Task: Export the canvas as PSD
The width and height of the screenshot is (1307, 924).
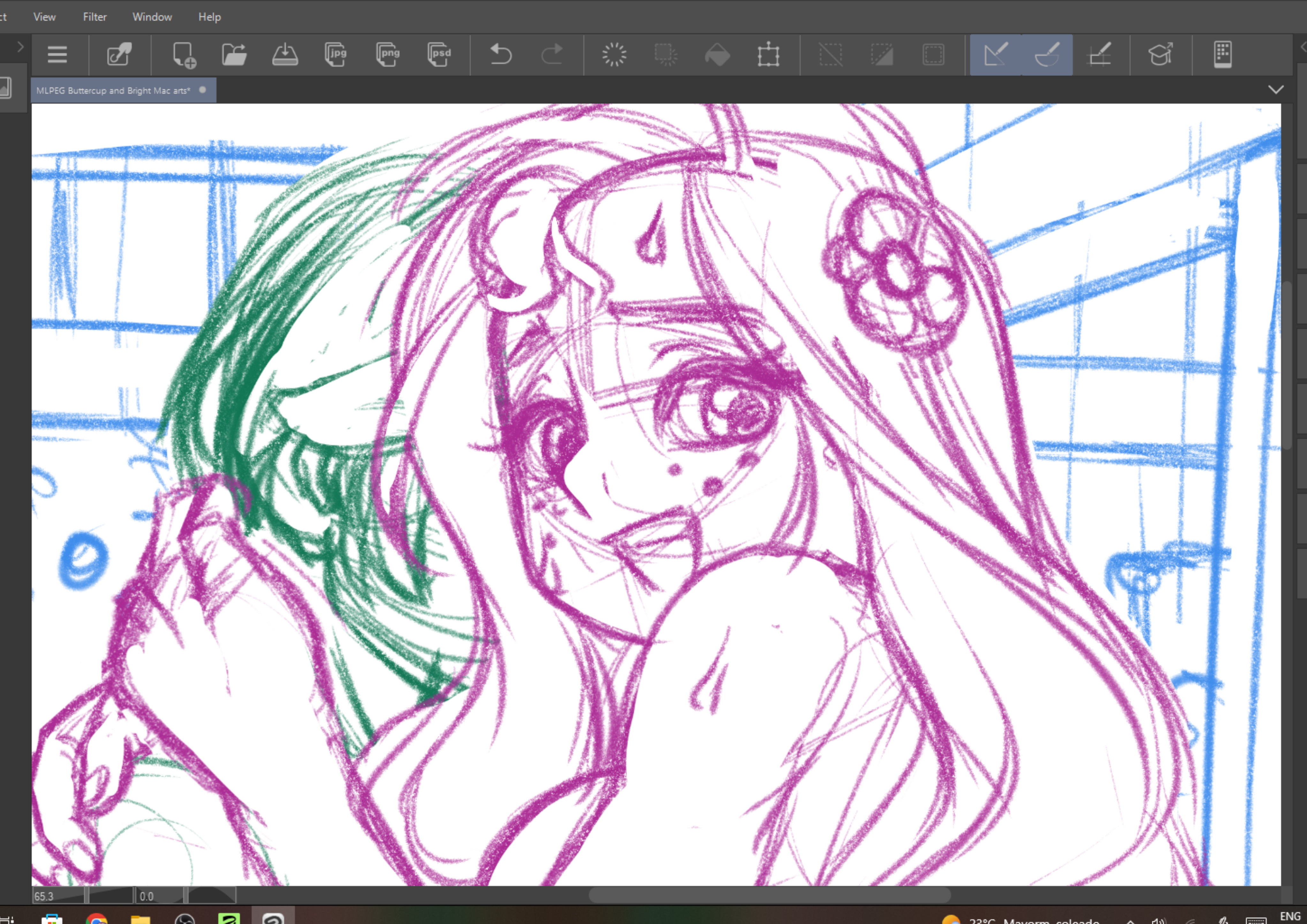Action: (x=439, y=55)
